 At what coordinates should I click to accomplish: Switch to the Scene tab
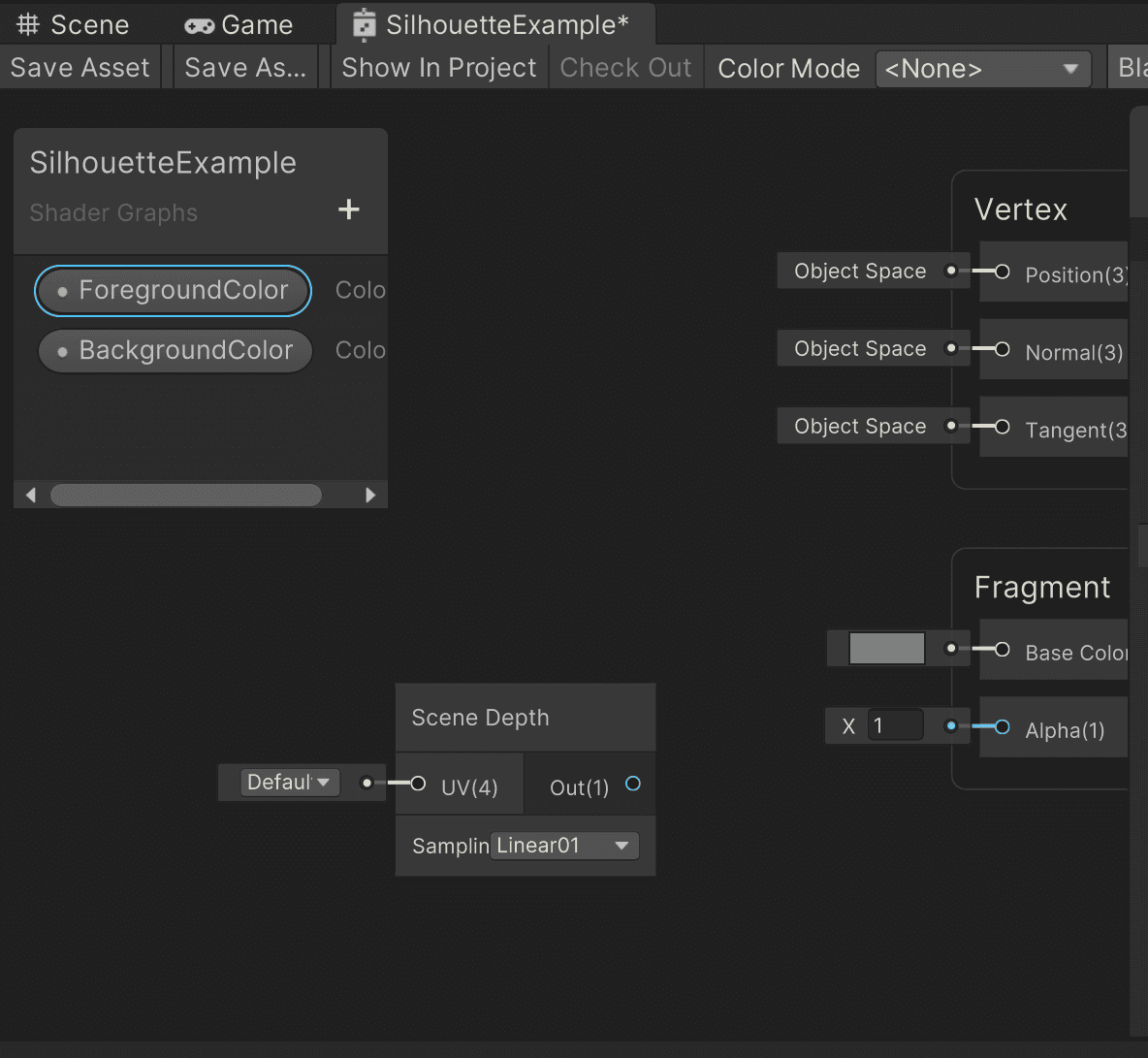(x=74, y=25)
